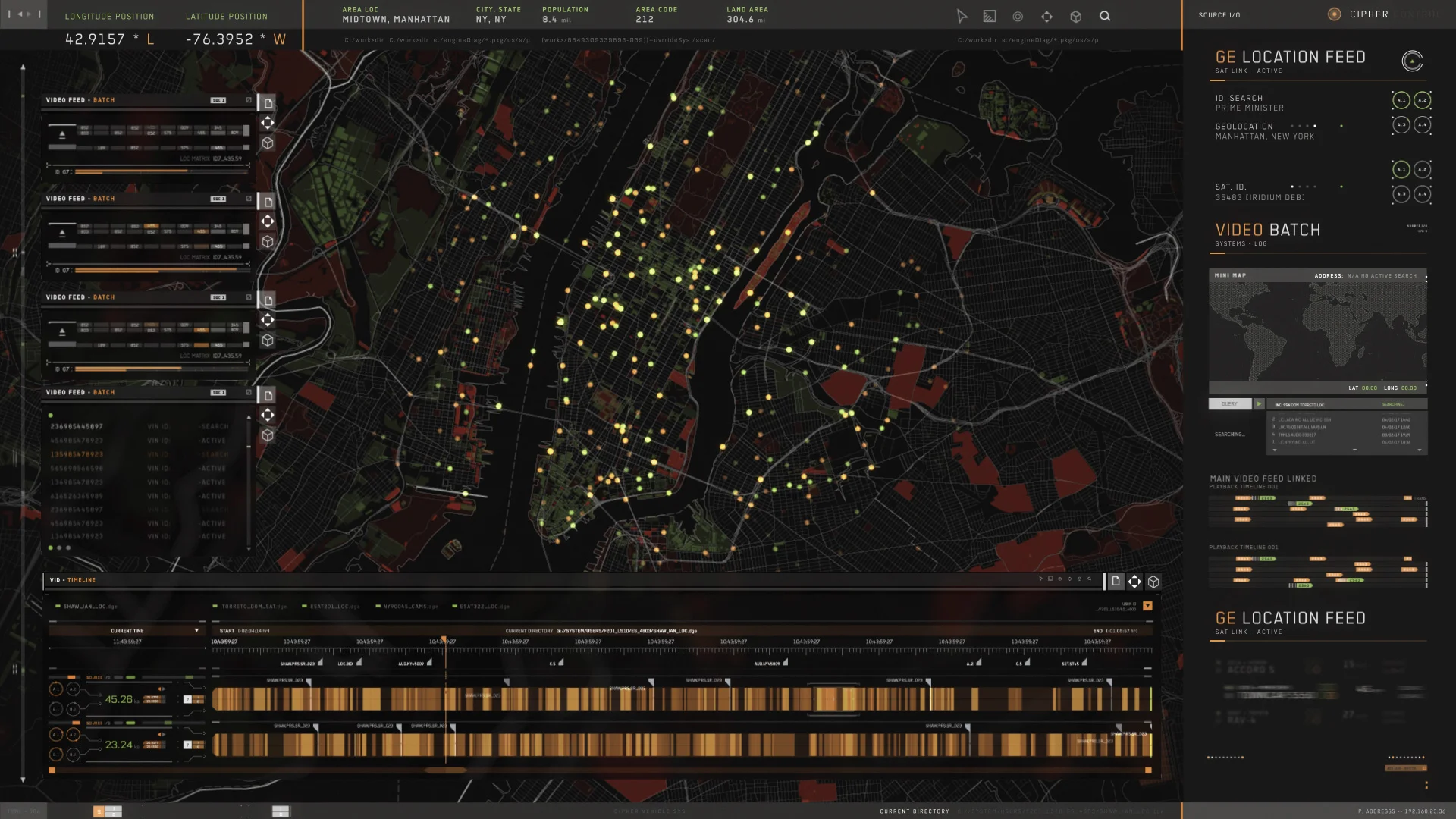
Task: Click eject icon in first Video Feed panel
Action: [62, 135]
